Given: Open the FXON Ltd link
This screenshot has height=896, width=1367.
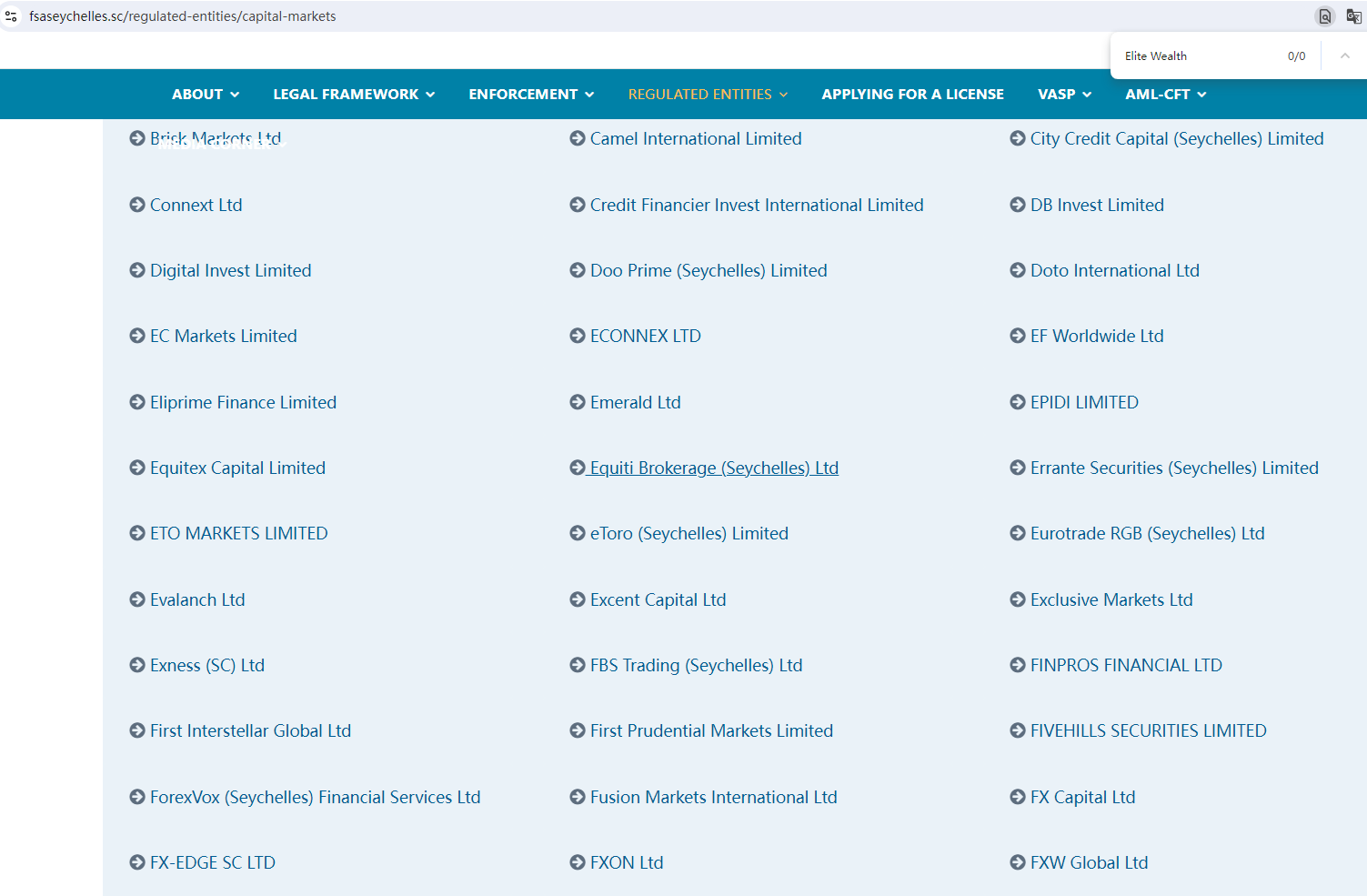Looking at the screenshot, I should (x=627, y=862).
